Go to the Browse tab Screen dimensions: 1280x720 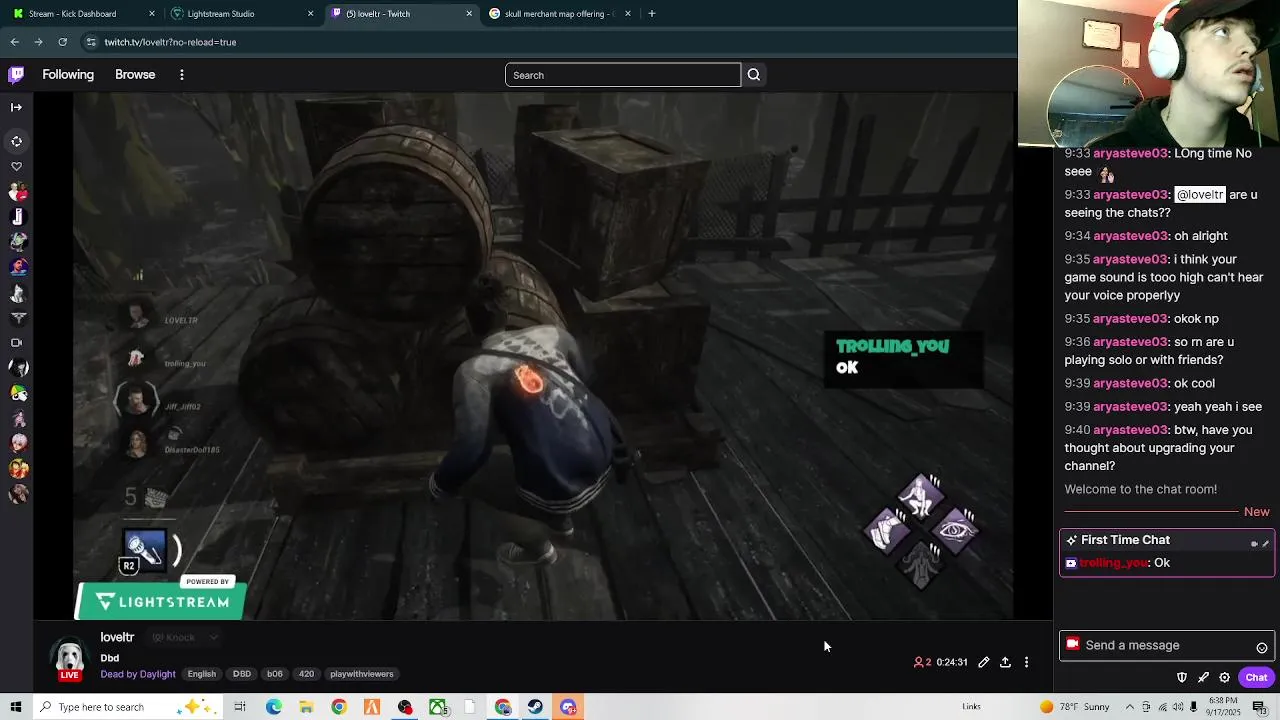click(135, 75)
